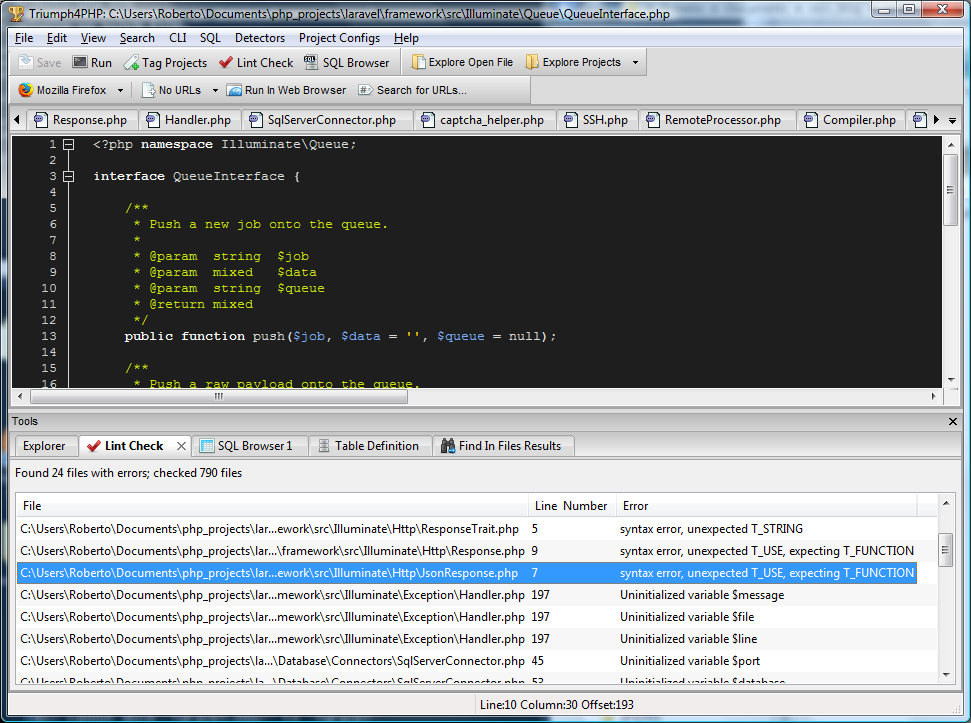Click the SSH.php tab file icon
This screenshot has width=971, height=723.
570,120
